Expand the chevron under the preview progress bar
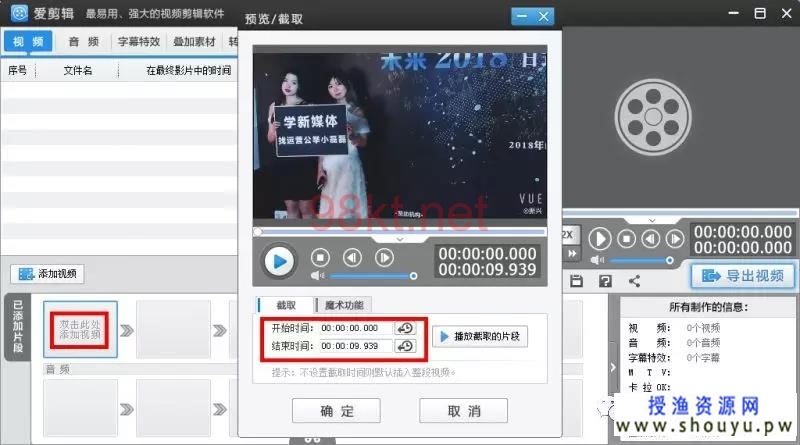This screenshot has width=800, height=445. [x=399, y=239]
